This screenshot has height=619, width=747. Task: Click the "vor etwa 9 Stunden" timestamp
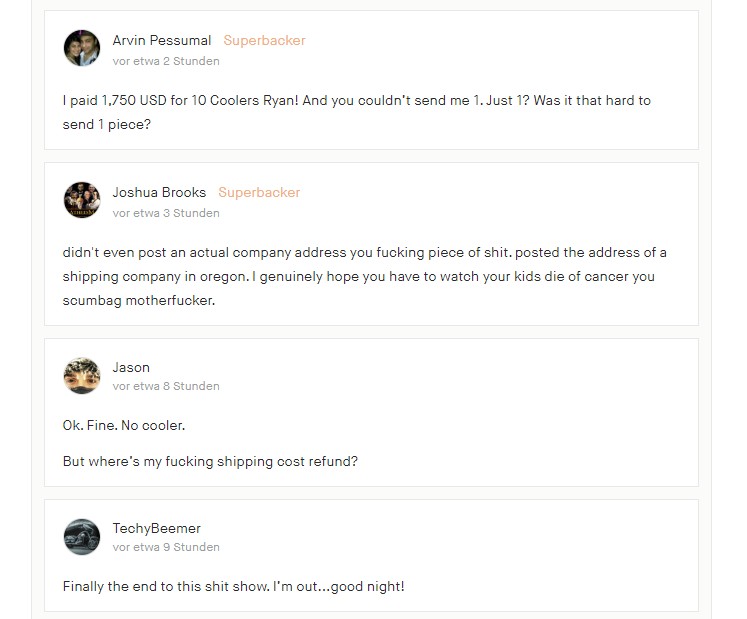pyautogui.click(x=166, y=547)
